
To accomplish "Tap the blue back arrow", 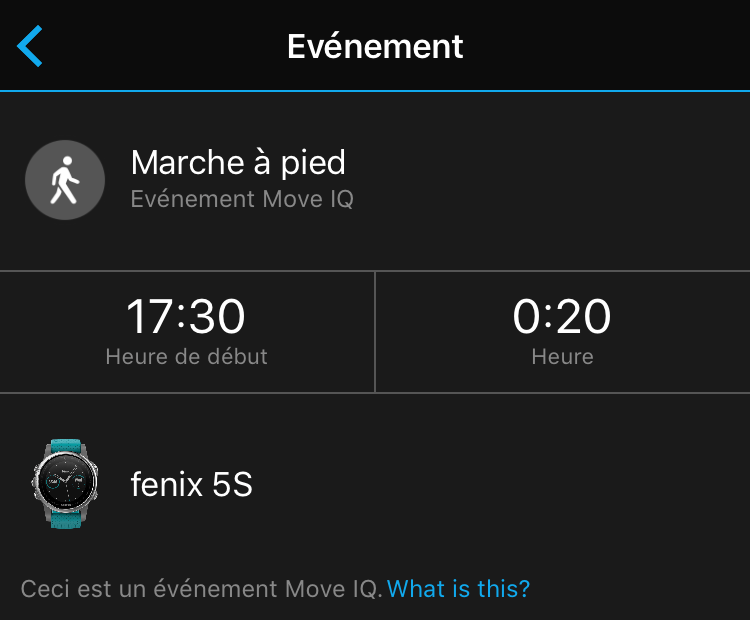I will pos(30,47).
